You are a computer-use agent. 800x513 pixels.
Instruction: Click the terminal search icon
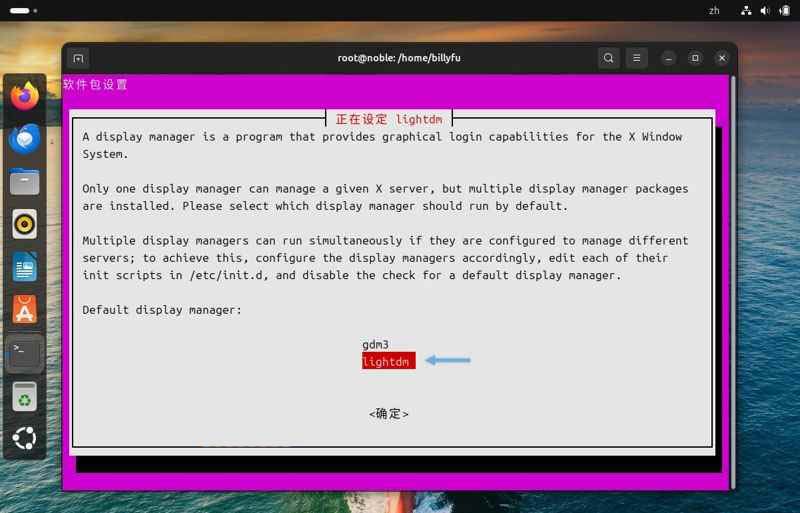pos(608,58)
